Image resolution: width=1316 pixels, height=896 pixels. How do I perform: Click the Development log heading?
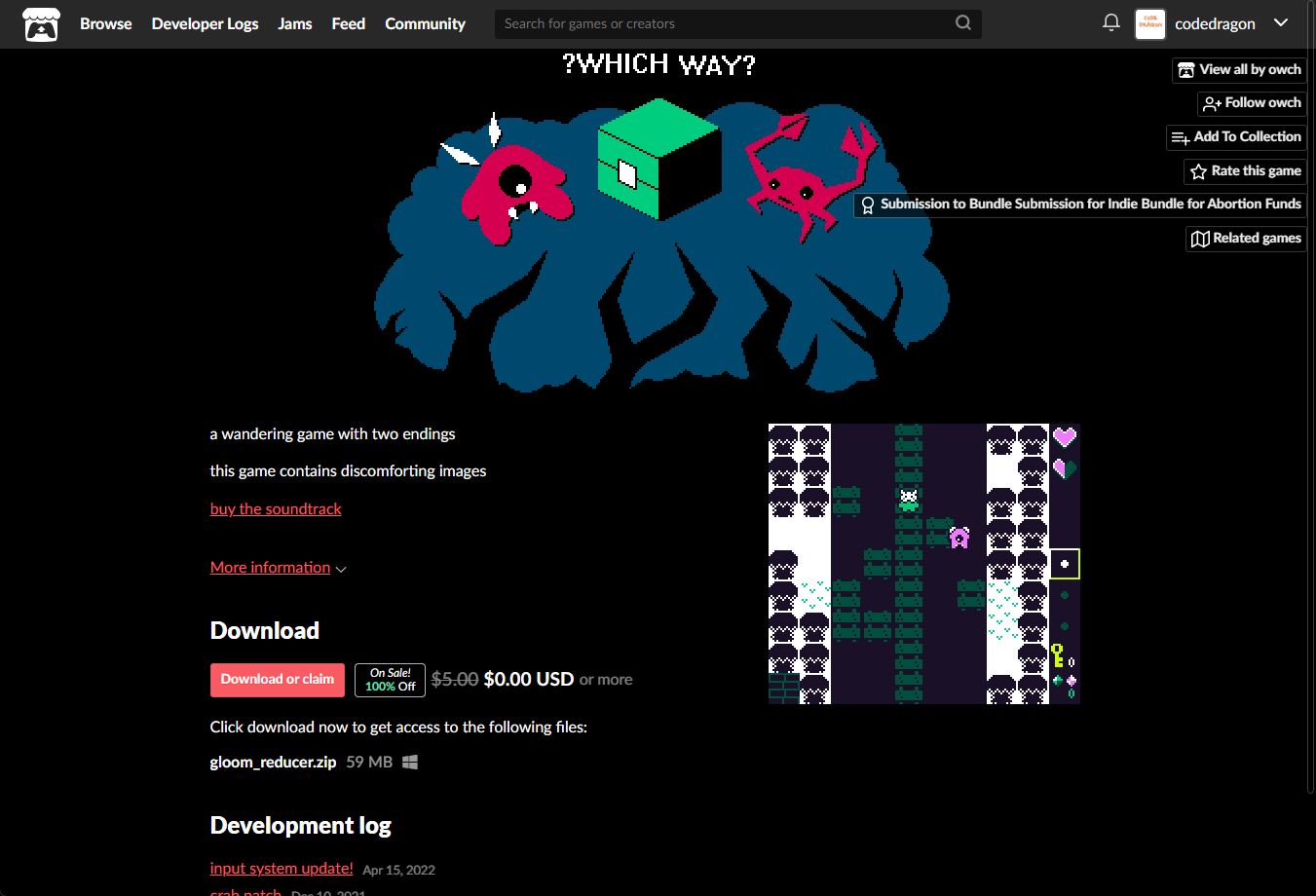point(300,826)
